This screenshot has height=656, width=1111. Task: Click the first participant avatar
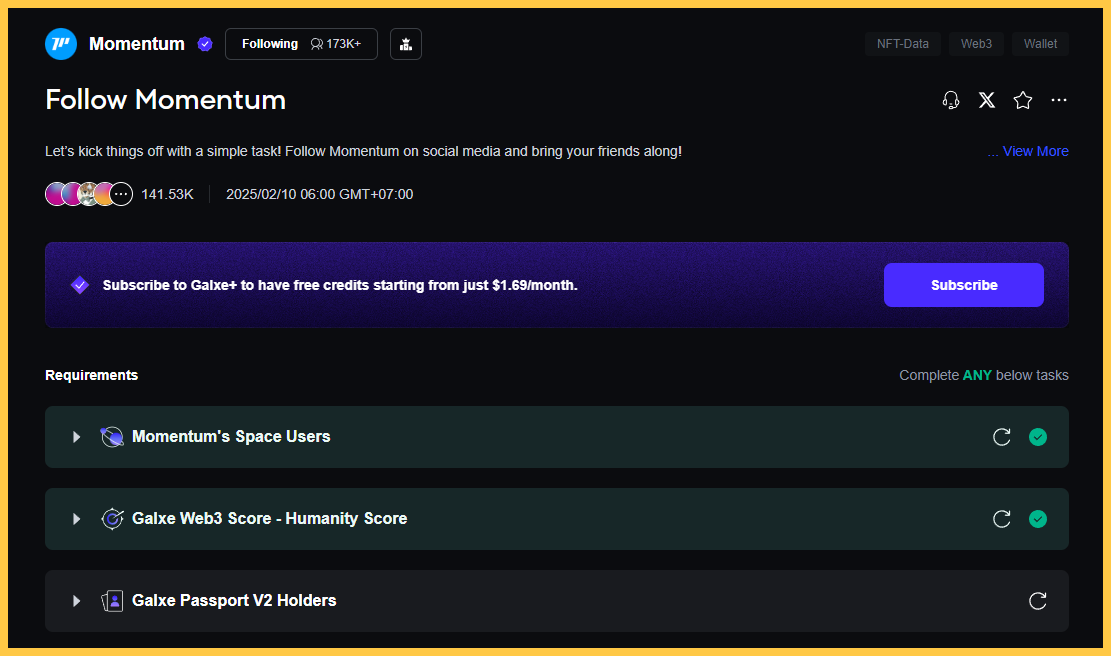point(55,193)
